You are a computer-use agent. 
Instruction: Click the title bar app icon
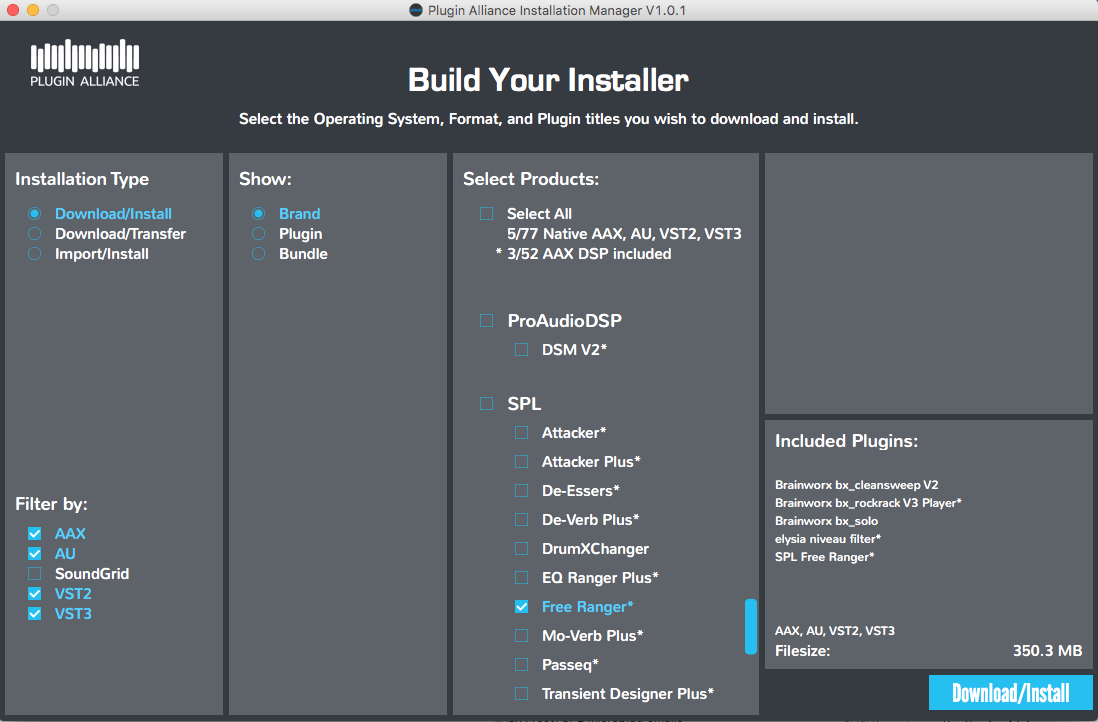(415, 11)
